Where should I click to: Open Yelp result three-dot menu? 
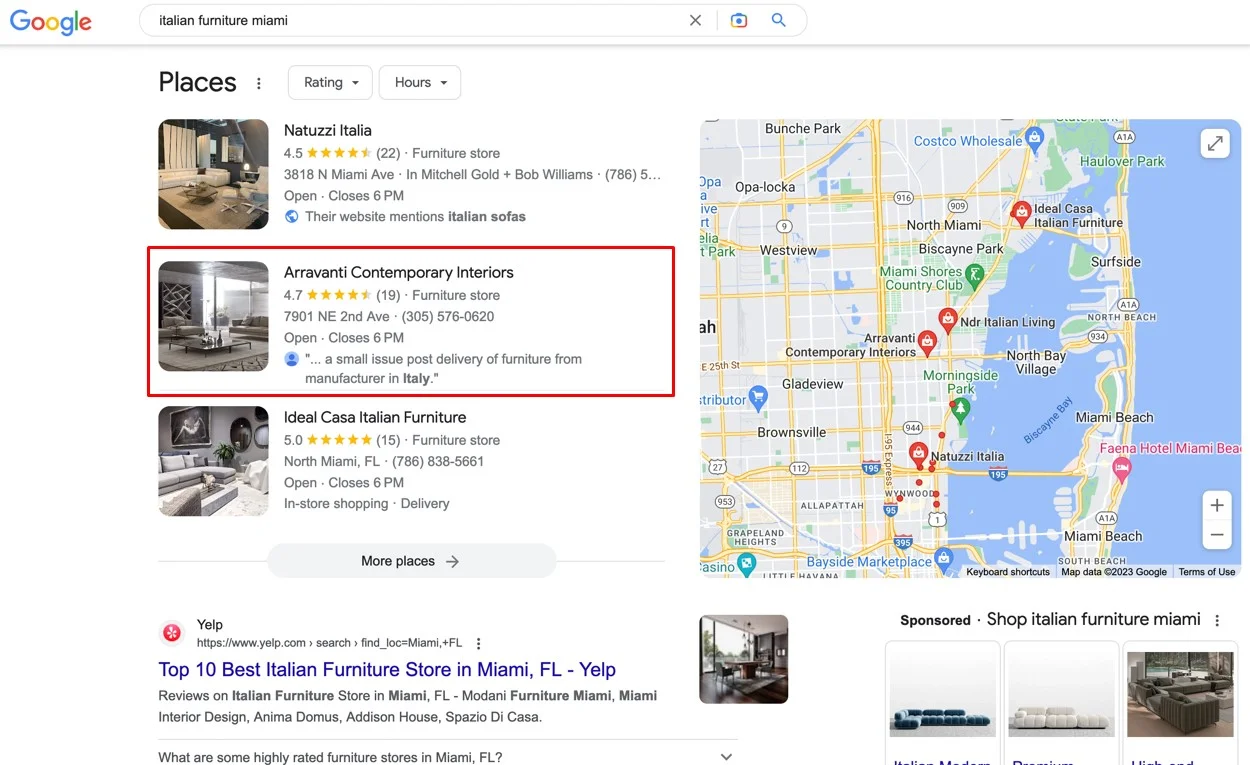pos(479,643)
